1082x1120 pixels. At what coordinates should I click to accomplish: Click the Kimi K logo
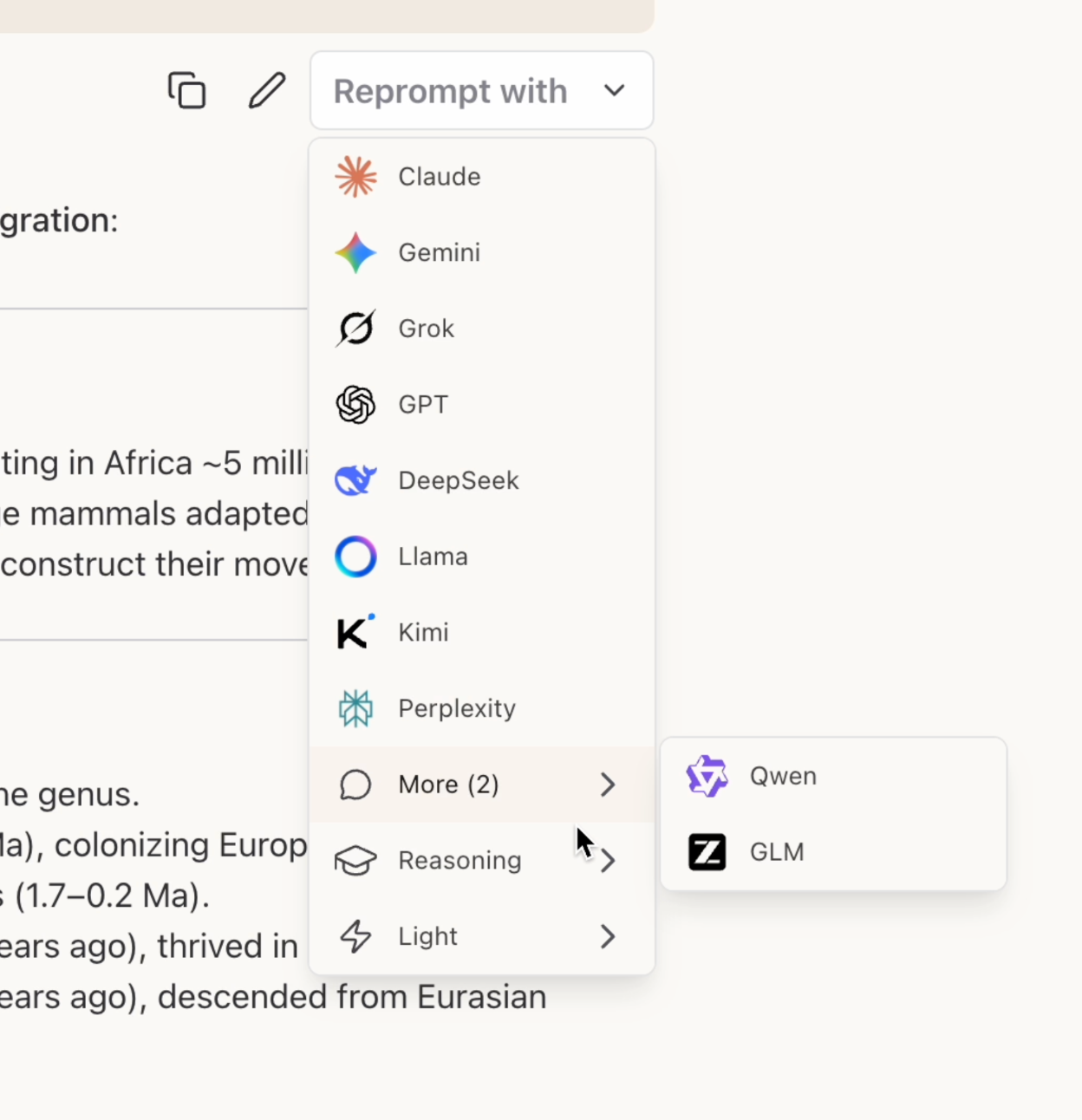(355, 632)
